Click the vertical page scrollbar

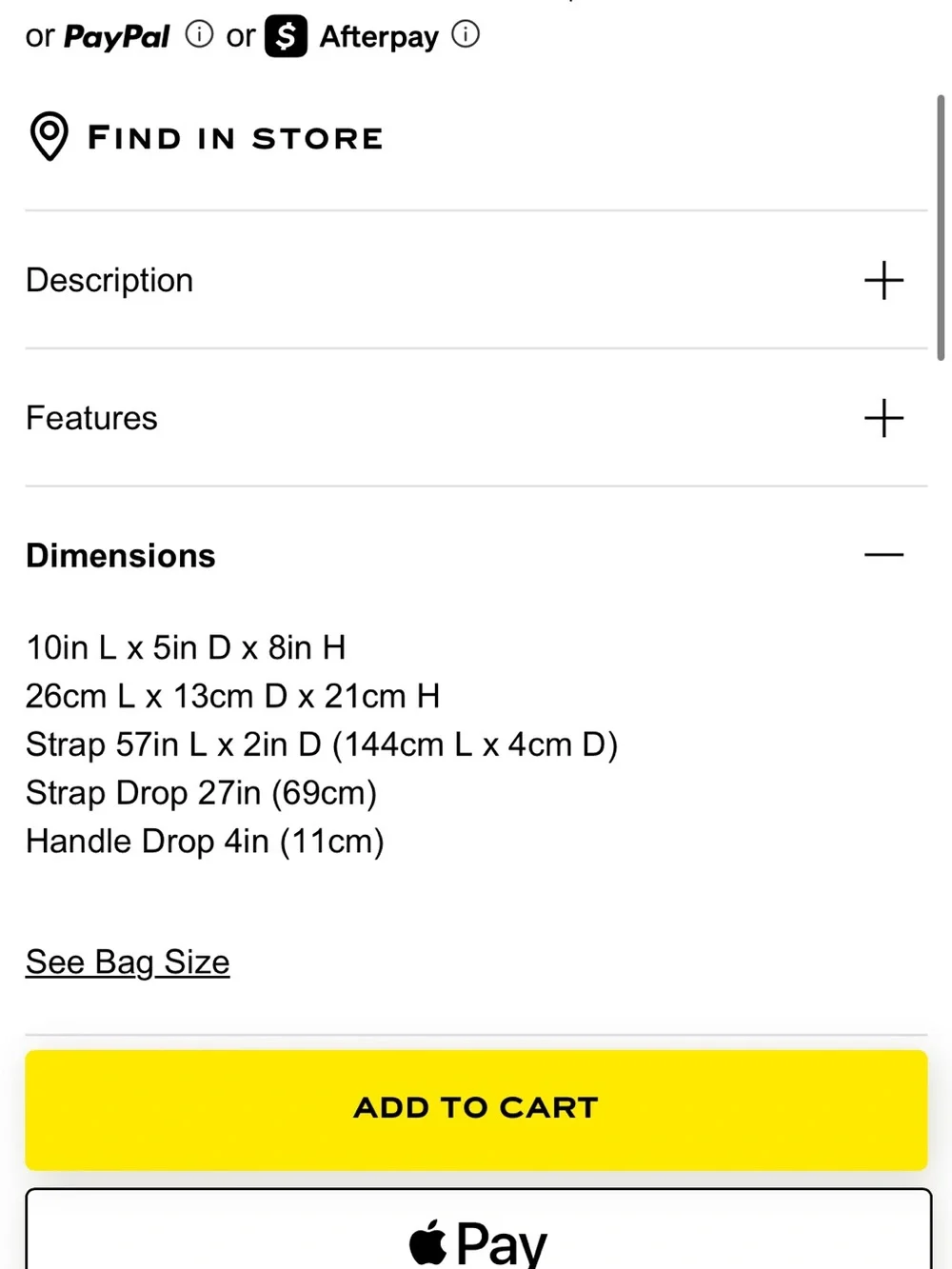pos(941,228)
